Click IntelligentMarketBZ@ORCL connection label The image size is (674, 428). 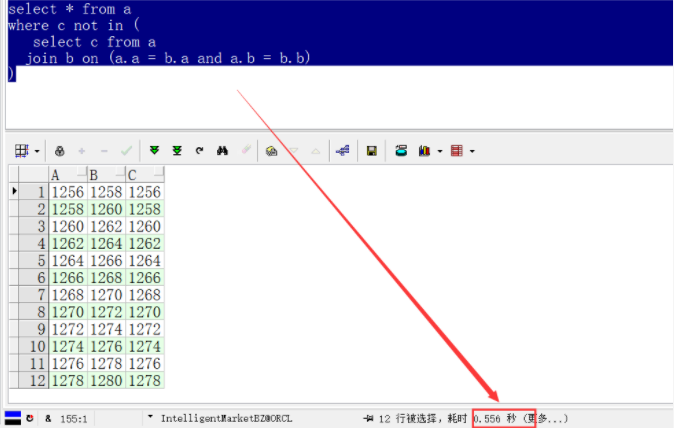(x=227, y=419)
